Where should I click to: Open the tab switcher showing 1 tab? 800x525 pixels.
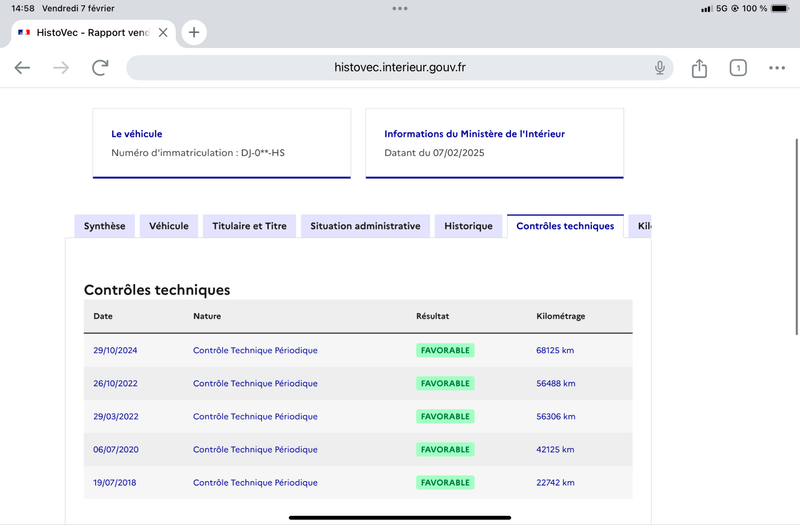coord(738,68)
